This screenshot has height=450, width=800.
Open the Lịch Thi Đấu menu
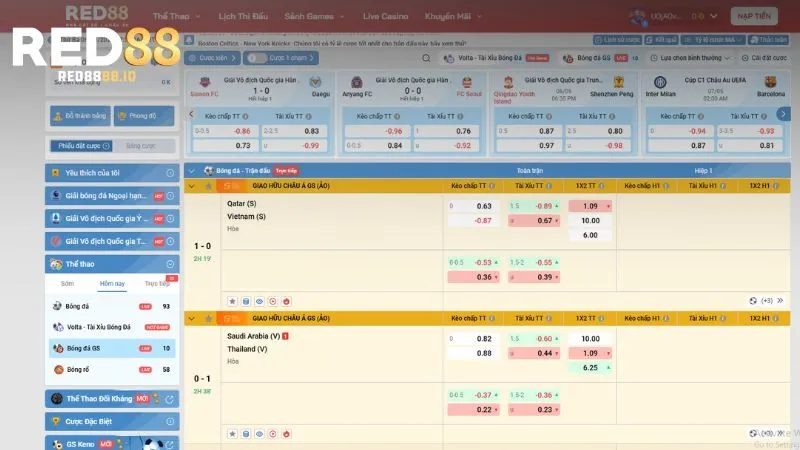243,16
